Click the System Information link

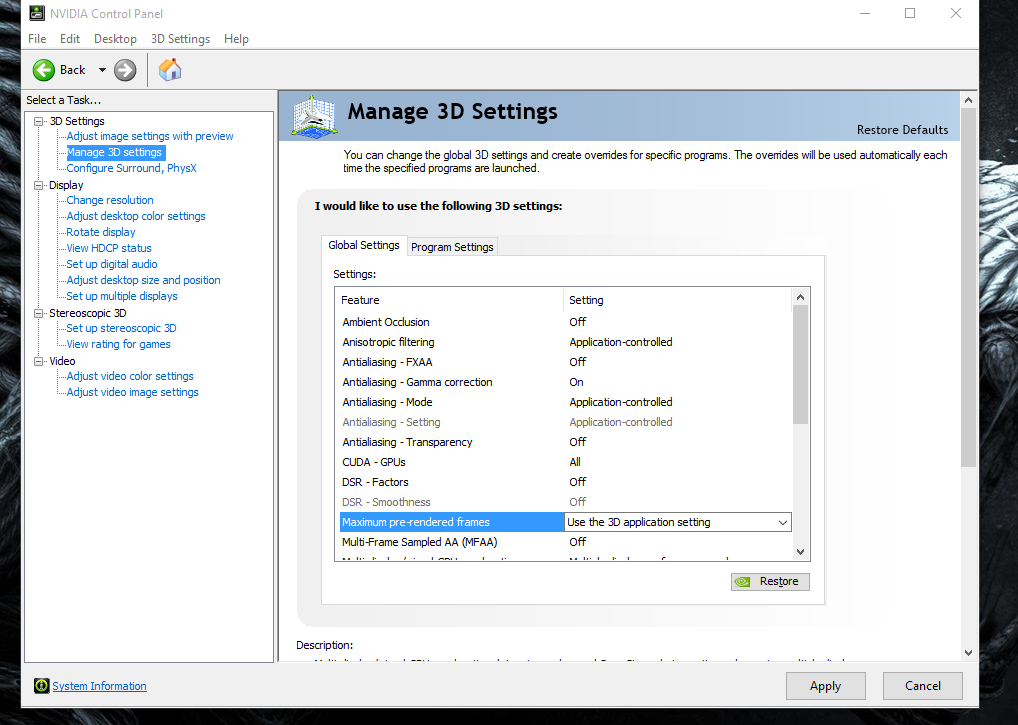99,686
